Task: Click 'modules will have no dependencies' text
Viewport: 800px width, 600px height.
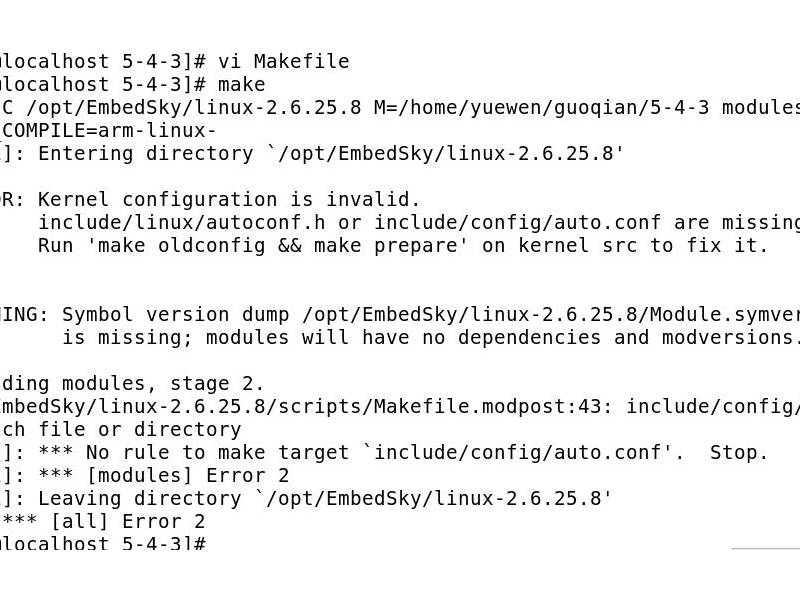Action: (402, 338)
